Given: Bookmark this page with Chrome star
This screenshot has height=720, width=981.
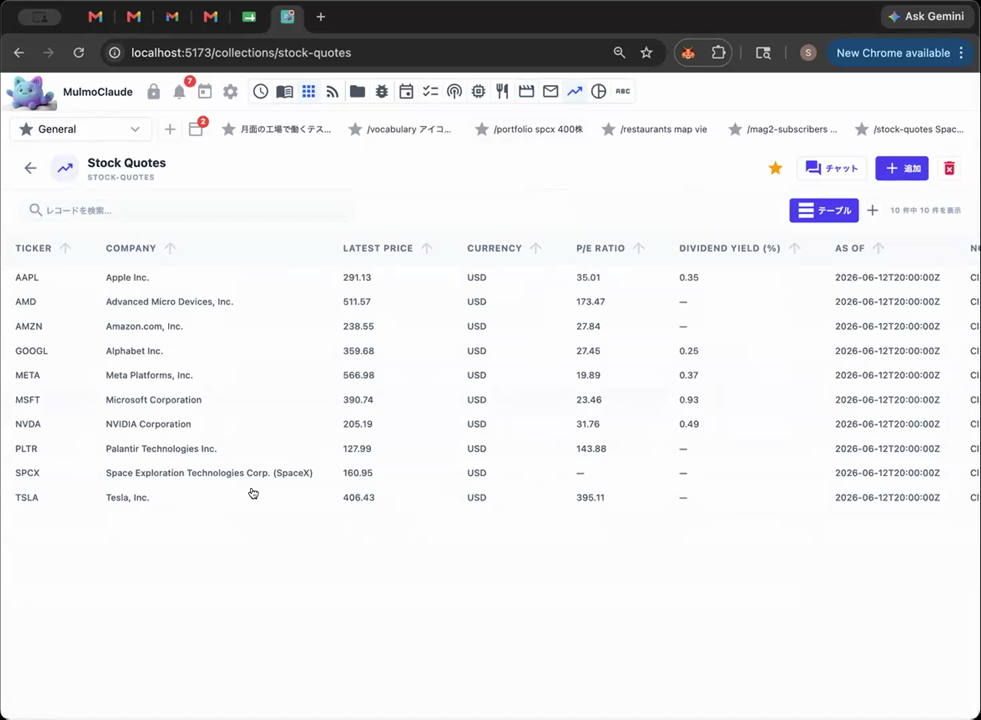Looking at the screenshot, I should pos(646,53).
